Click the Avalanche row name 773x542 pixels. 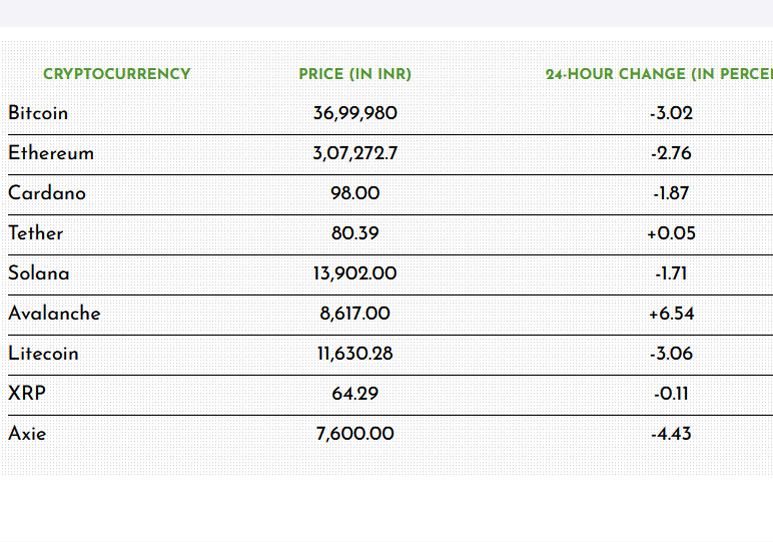coord(54,313)
